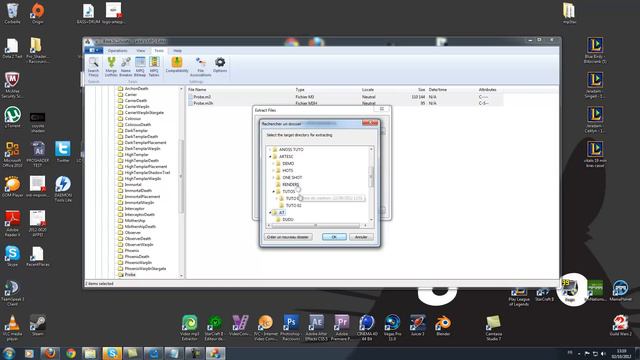
Task: Open the Help ribbon tab
Action: (177, 51)
